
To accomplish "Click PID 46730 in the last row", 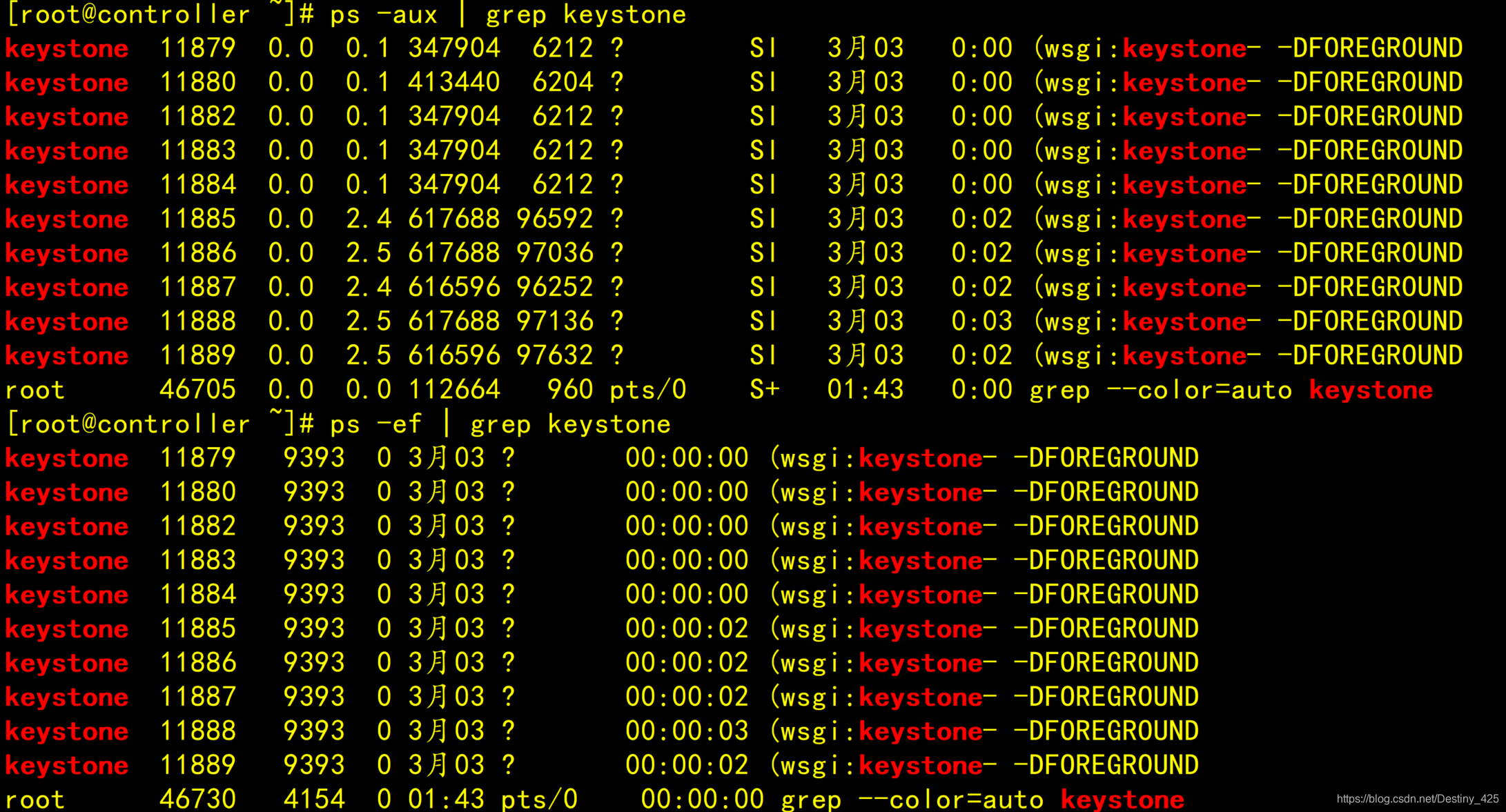I will pos(197,799).
